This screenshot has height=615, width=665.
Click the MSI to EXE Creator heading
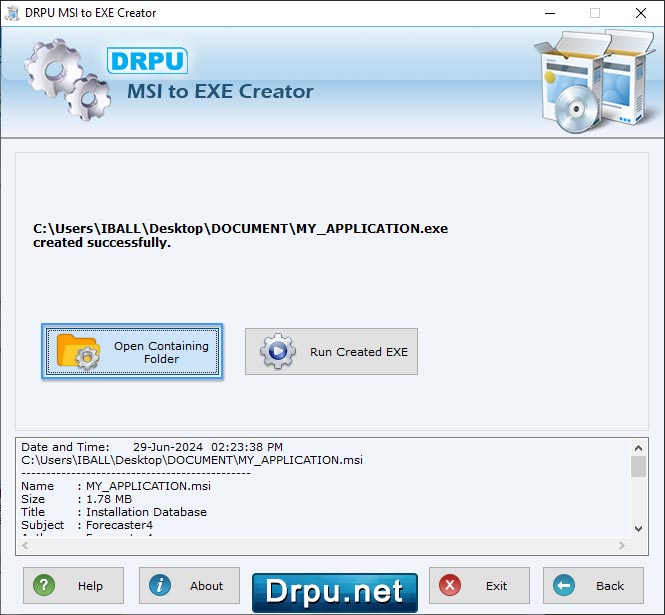pos(220,91)
